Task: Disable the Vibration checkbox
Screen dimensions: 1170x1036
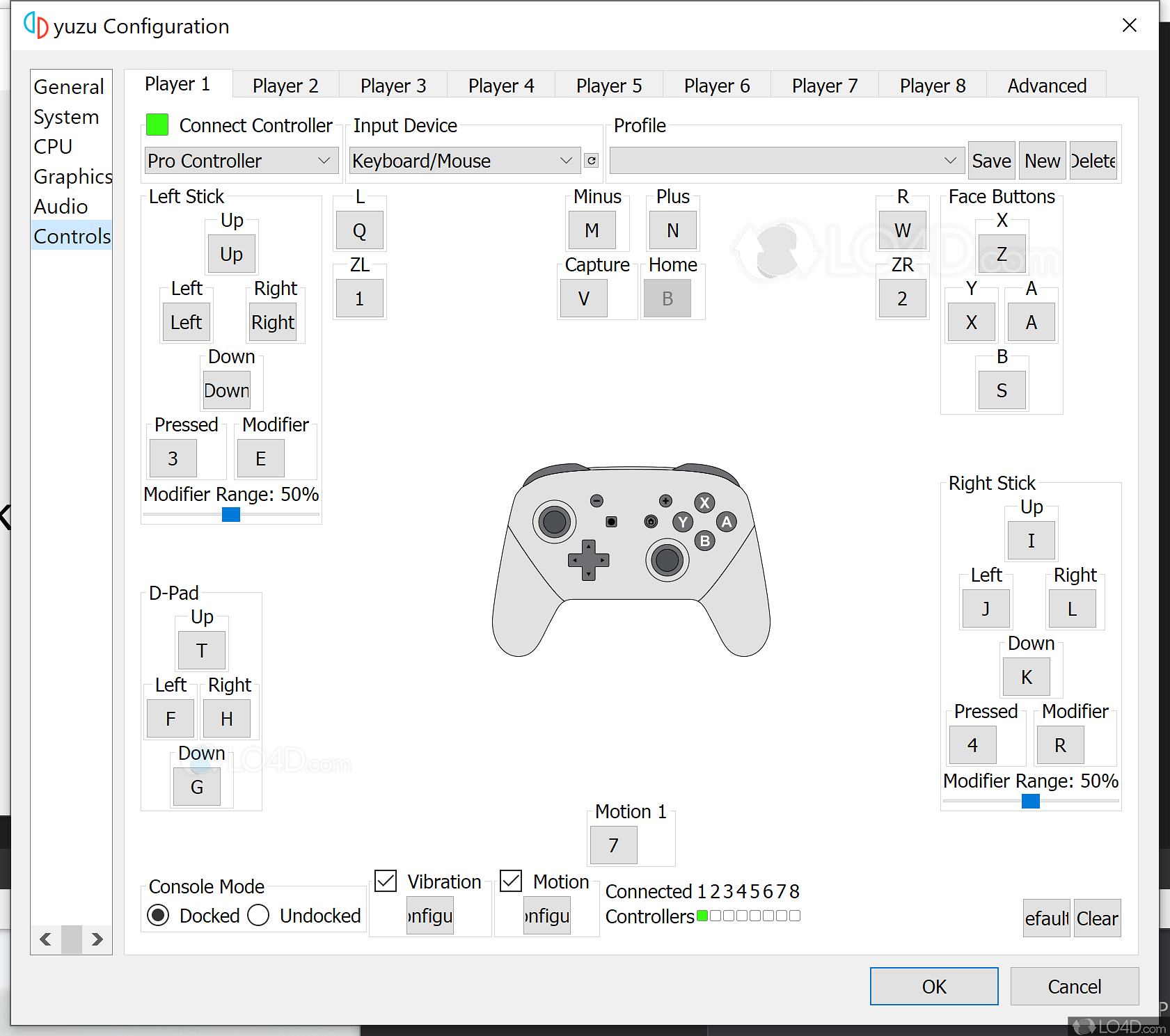Action: coord(386,881)
